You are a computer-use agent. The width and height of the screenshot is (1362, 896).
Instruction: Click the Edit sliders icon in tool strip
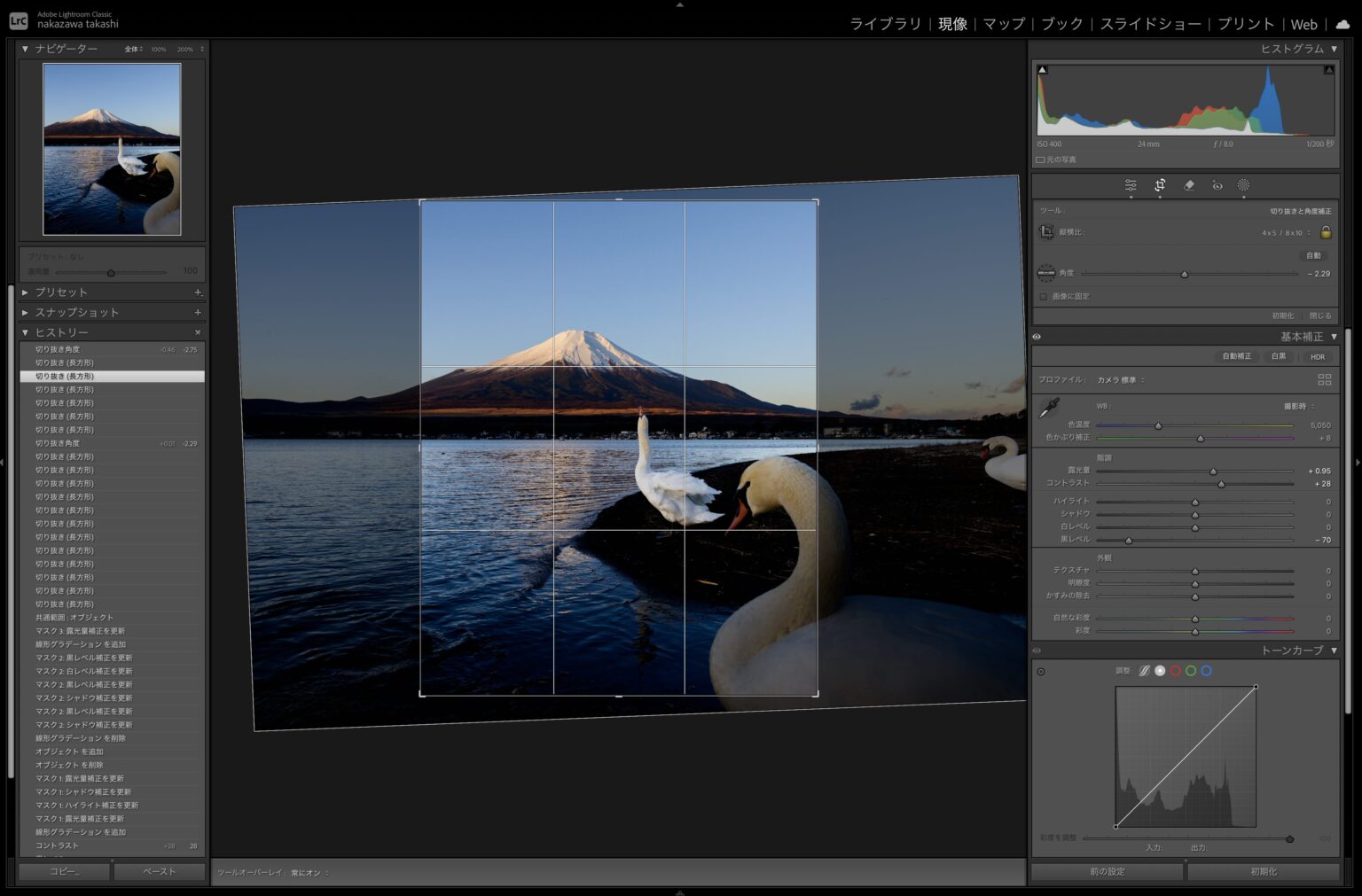pyautogui.click(x=1131, y=185)
